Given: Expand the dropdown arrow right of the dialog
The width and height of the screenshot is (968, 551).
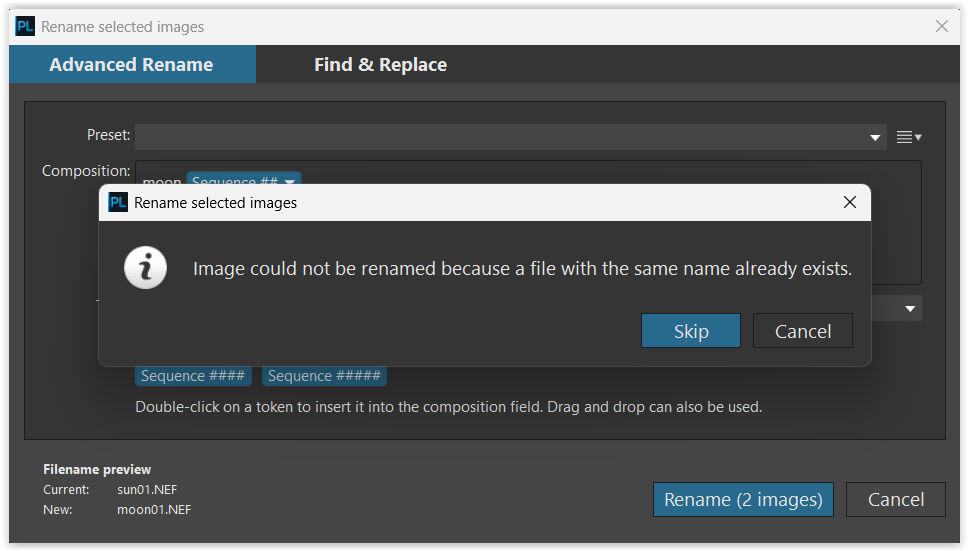Looking at the screenshot, I should (x=910, y=309).
